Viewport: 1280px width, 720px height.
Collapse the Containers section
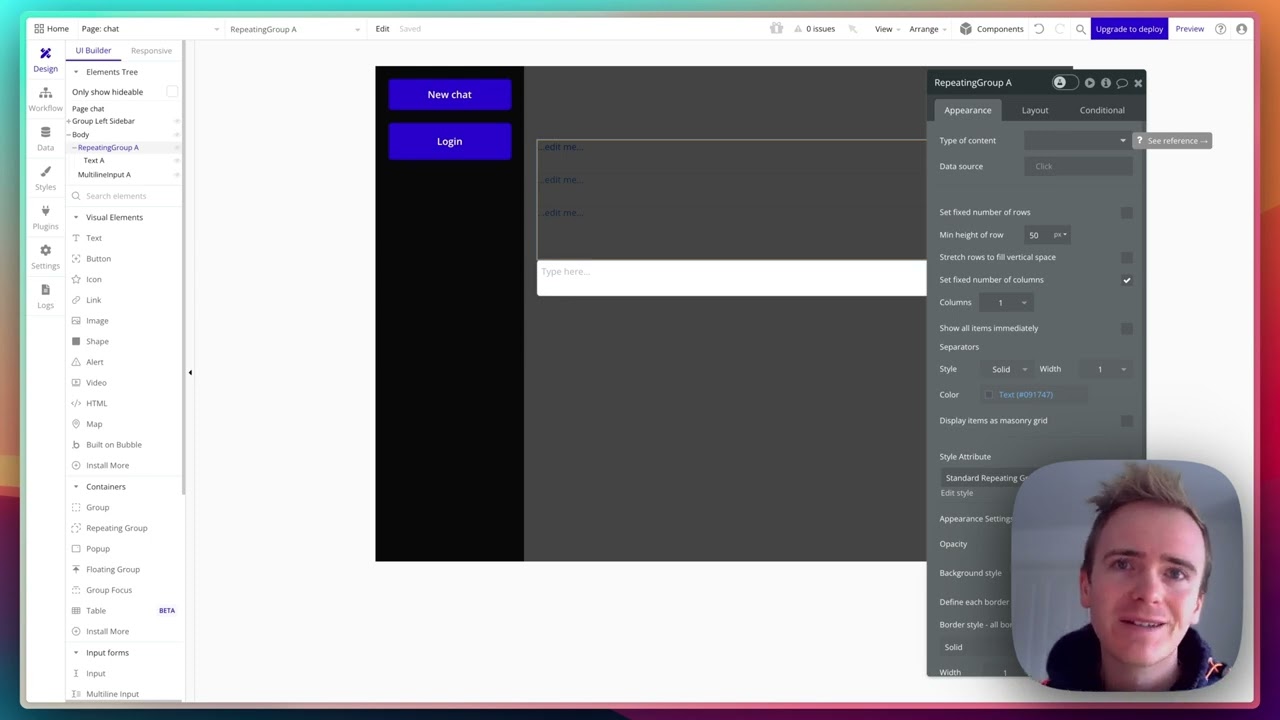click(x=76, y=487)
